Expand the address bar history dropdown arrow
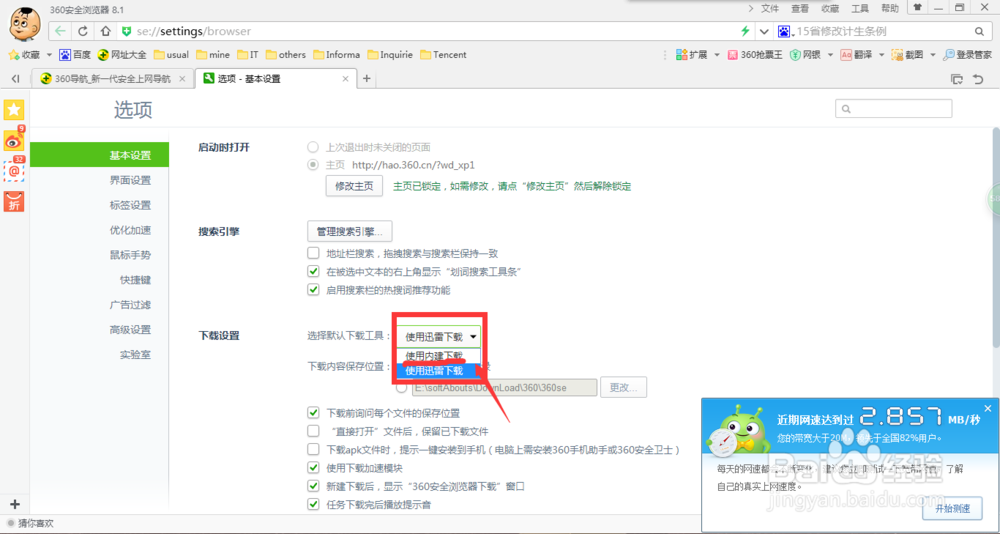Screen dimensions: 1000x534 click(764, 31)
